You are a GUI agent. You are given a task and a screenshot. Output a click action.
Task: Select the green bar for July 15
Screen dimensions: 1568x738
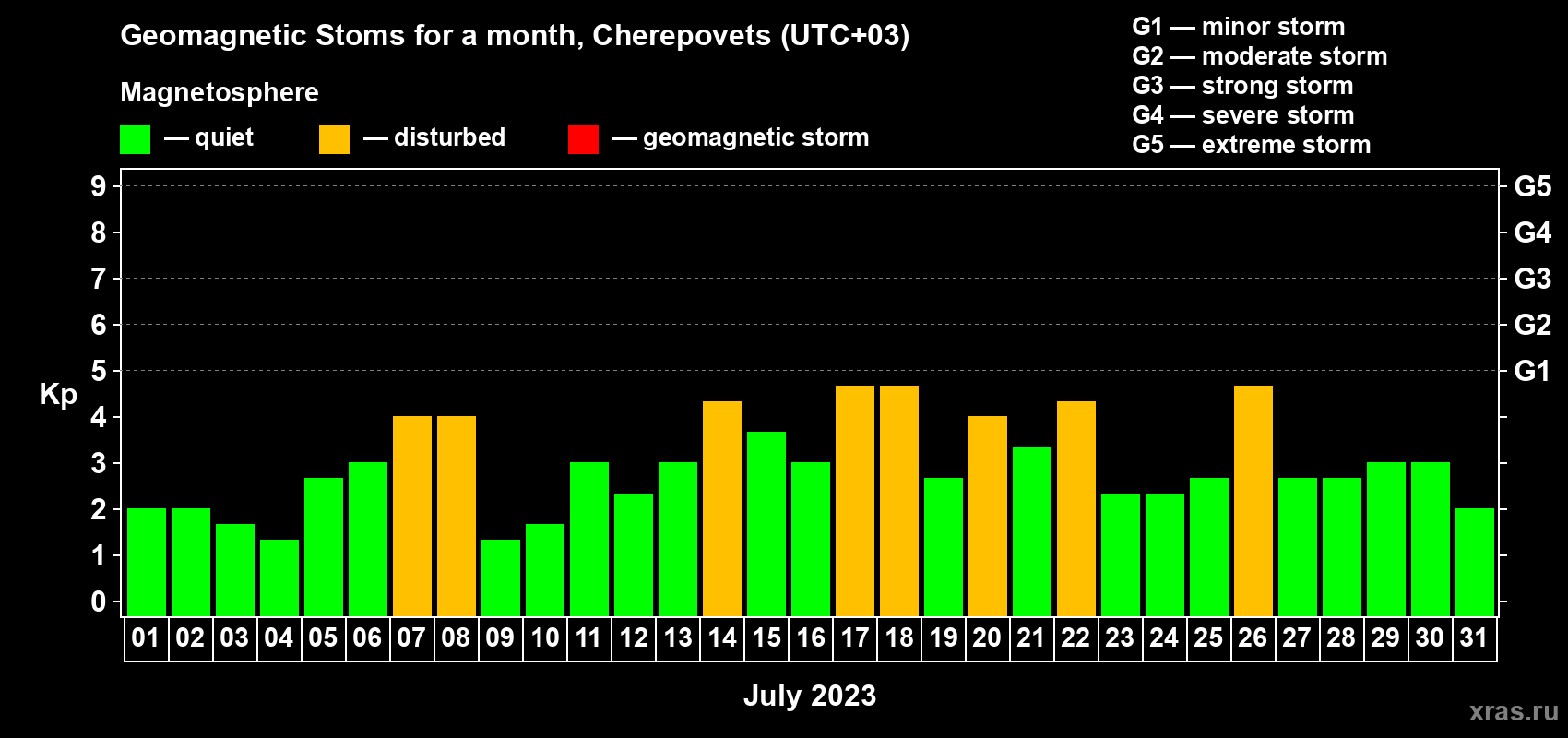pos(766,524)
